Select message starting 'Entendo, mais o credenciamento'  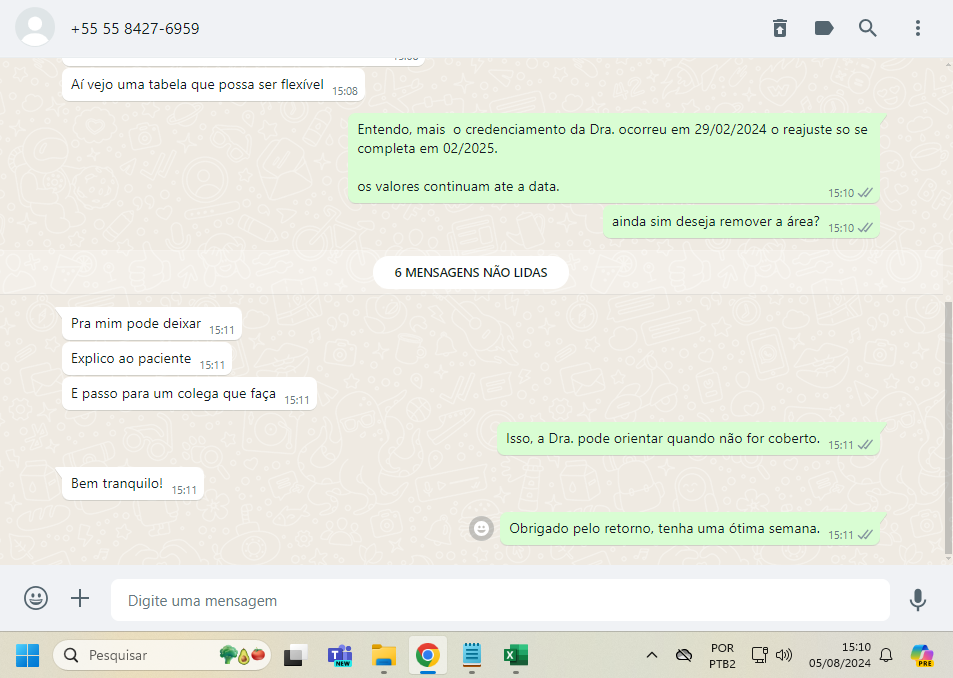pos(614,159)
